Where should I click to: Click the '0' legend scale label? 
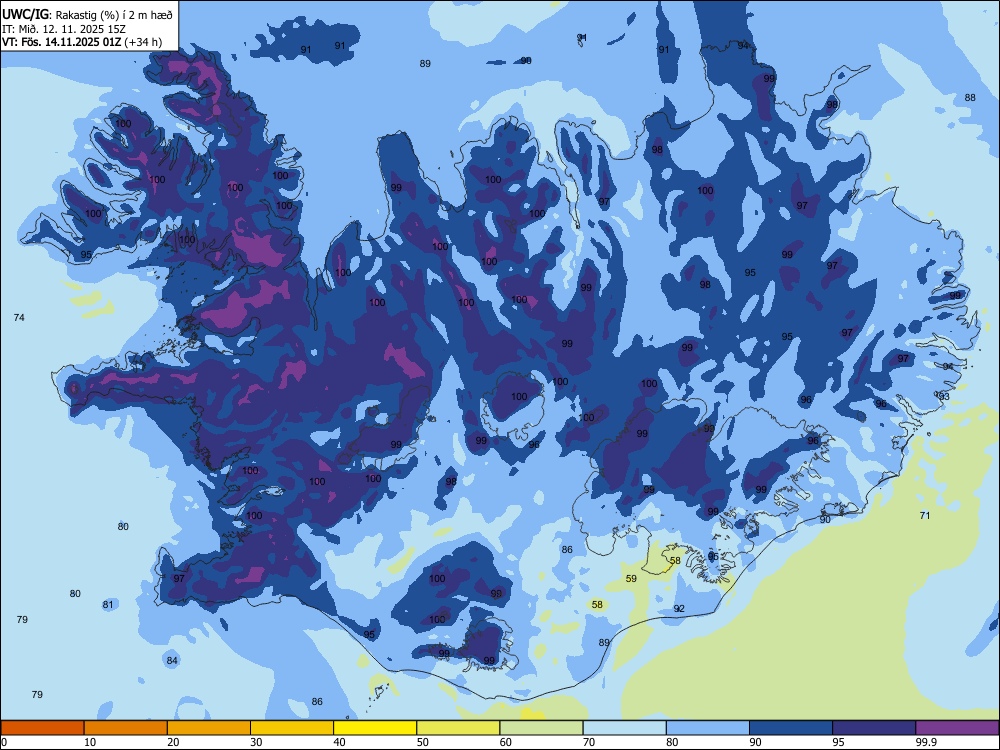pos(4,742)
